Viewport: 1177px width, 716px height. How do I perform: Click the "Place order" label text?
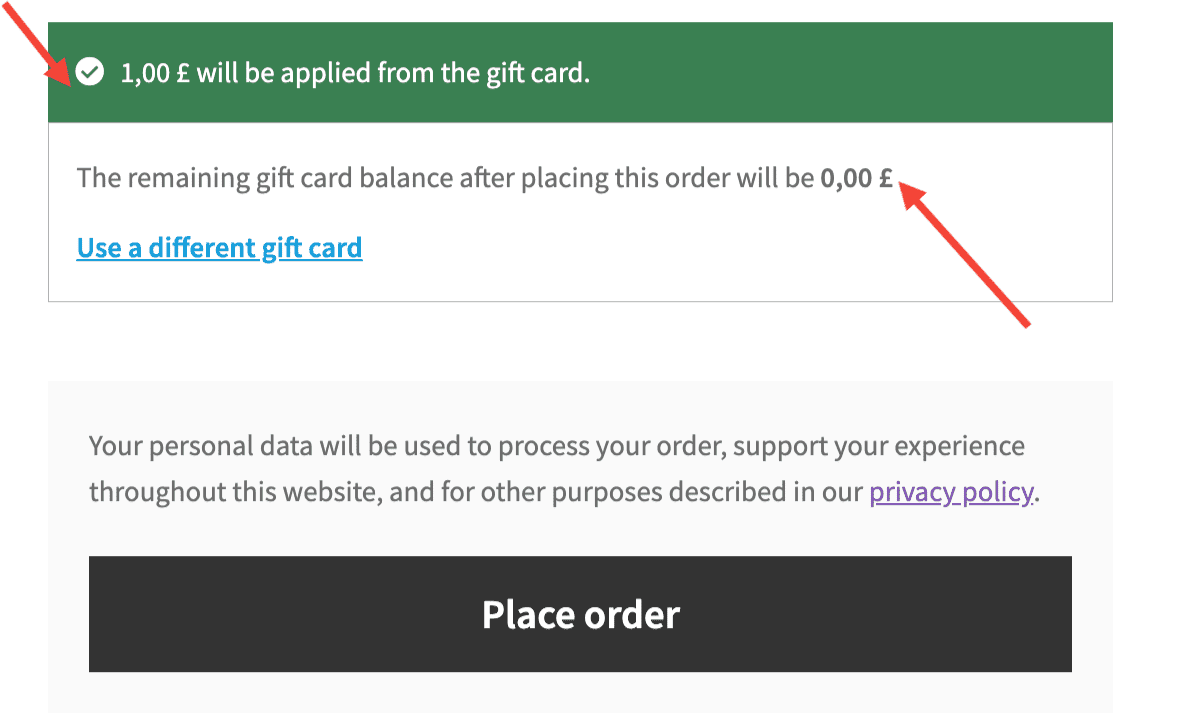pyautogui.click(x=580, y=614)
